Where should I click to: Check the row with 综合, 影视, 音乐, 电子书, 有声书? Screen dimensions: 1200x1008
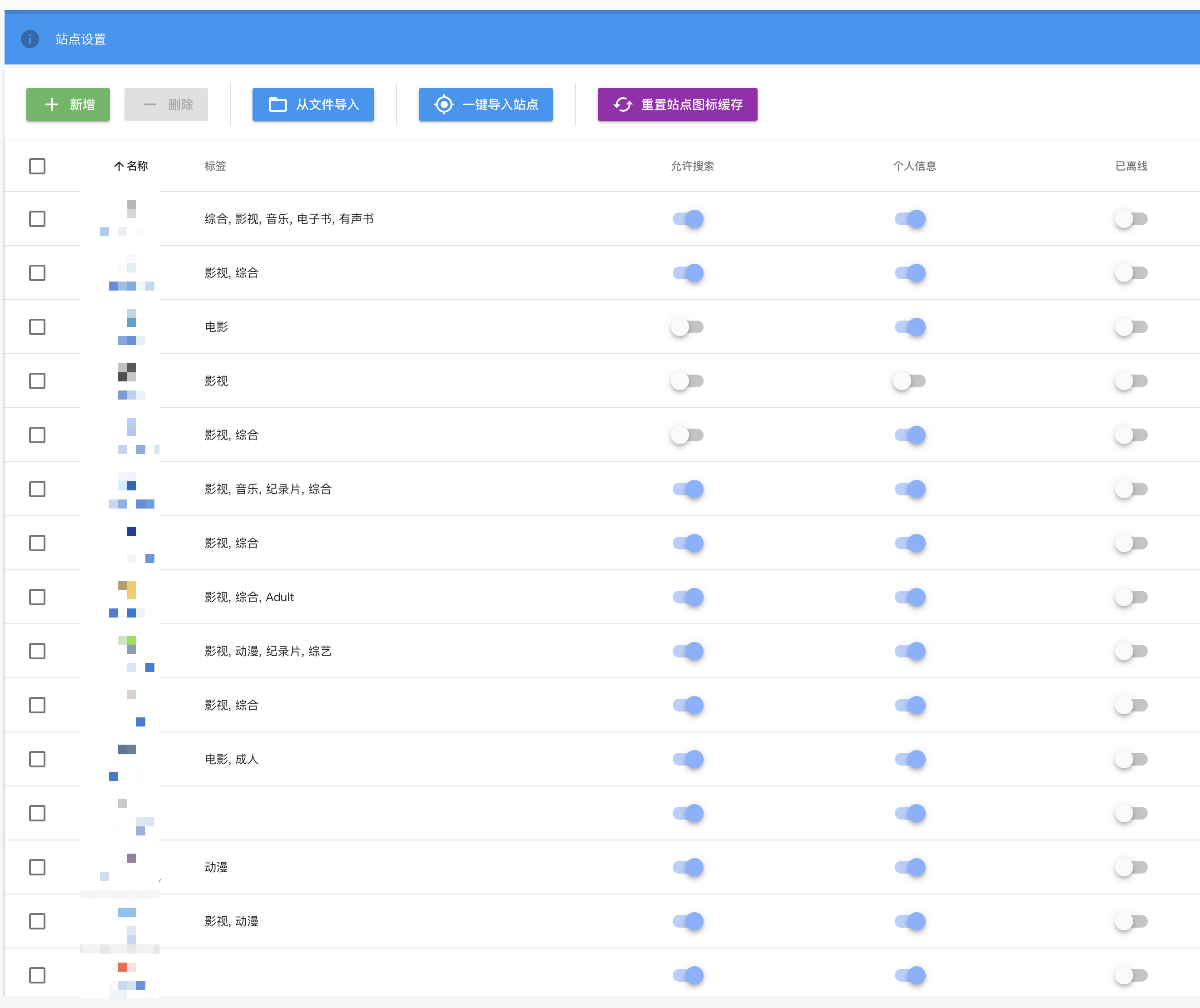[x=37, y=219]
